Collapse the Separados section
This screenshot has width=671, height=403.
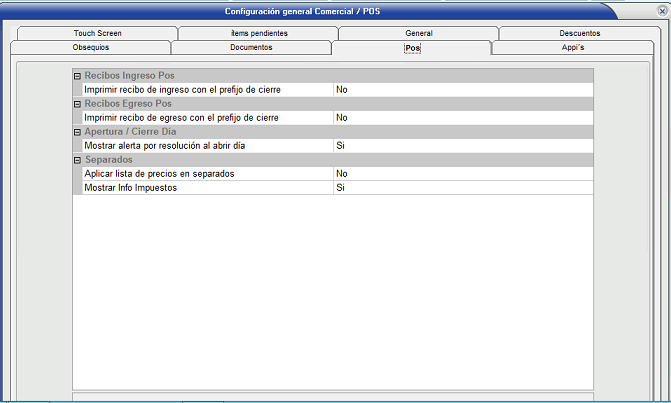(x=77, y=160)
